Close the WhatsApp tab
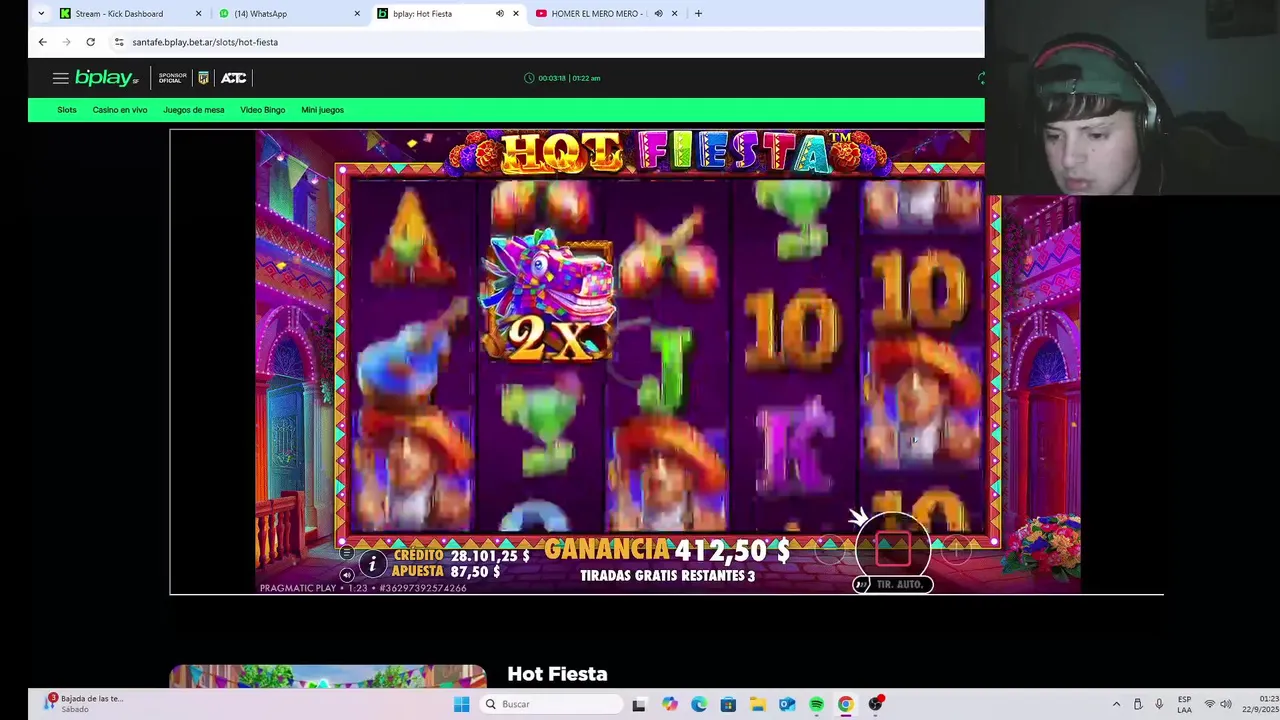 coord(357,14)
